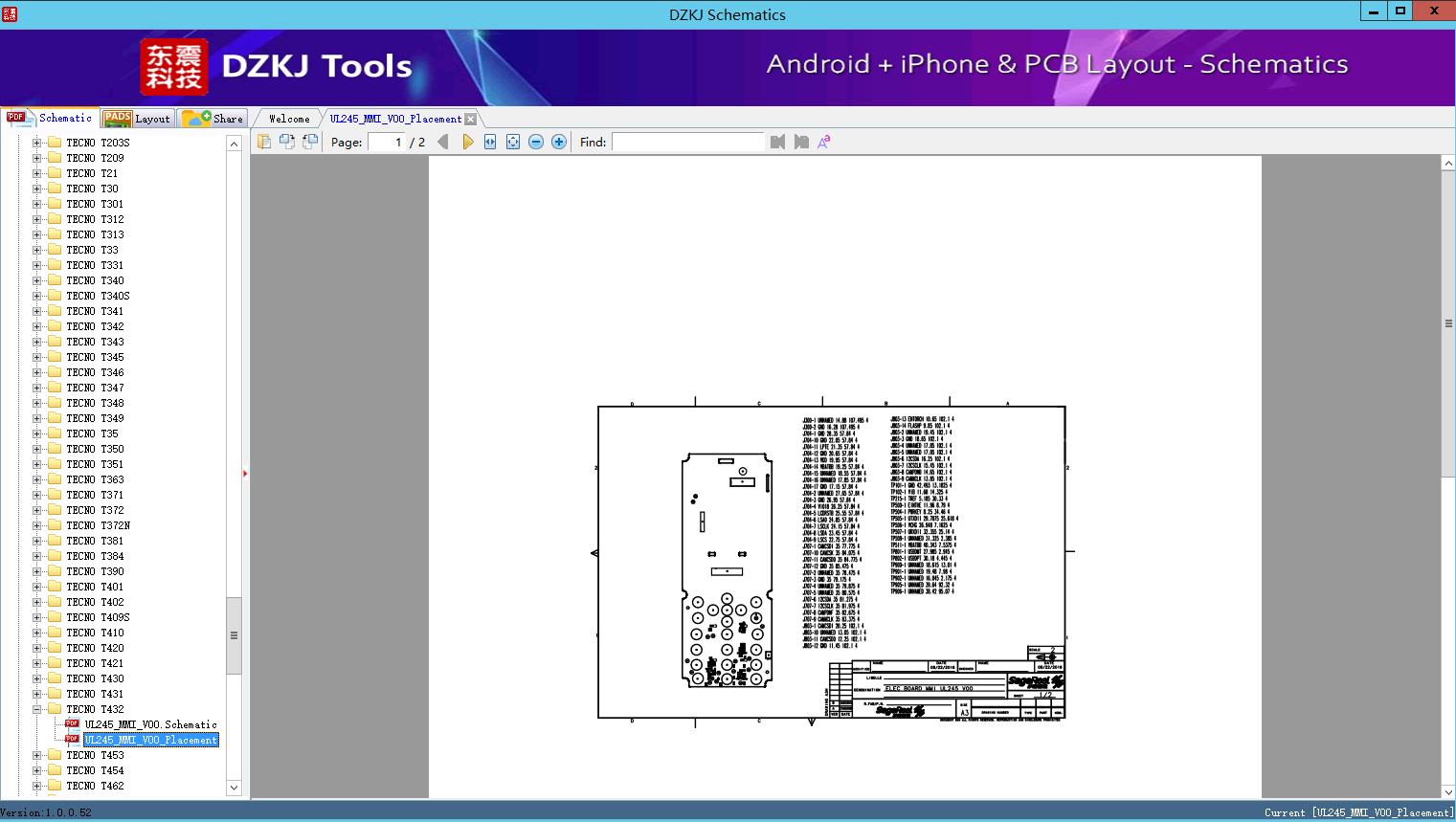
Task: Zoom out using the minus icon
Action: click(x=536, y=142)
